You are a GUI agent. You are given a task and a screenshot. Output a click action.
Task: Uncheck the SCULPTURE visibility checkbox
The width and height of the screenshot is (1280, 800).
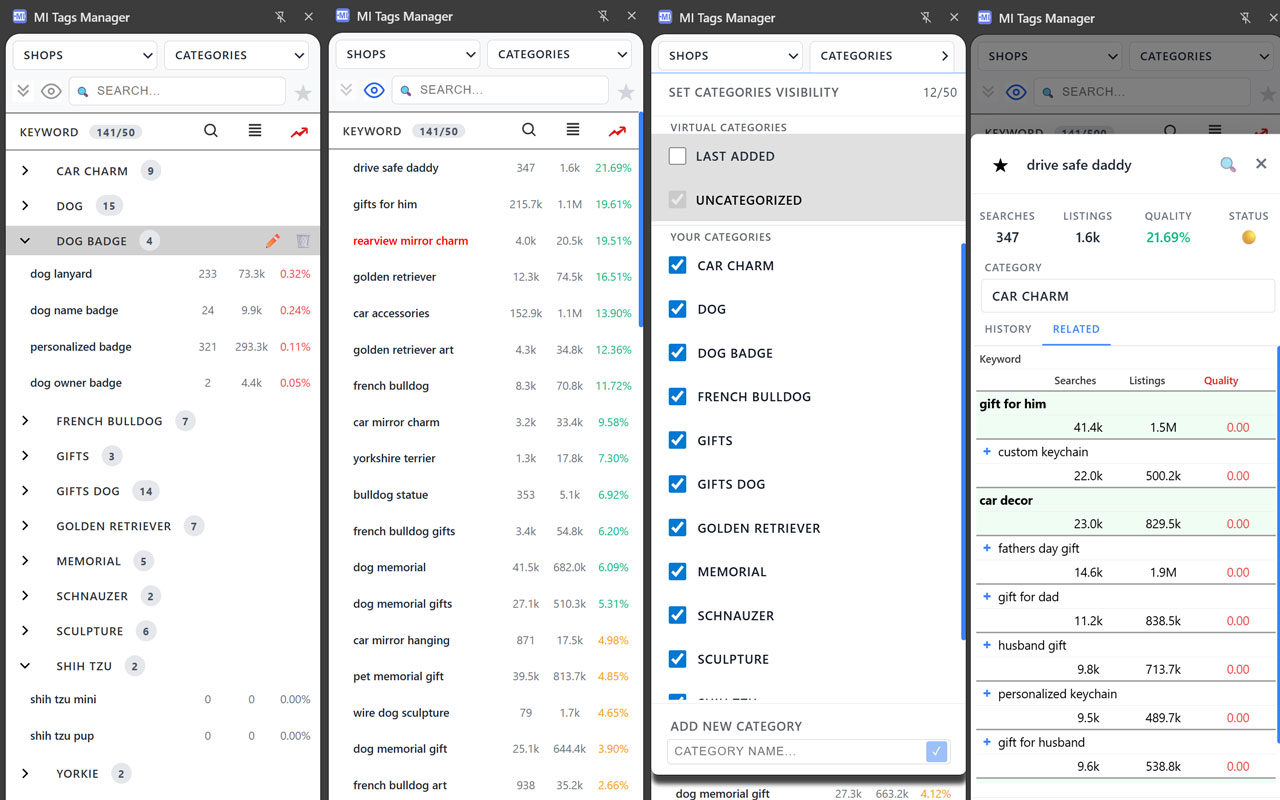678,659
